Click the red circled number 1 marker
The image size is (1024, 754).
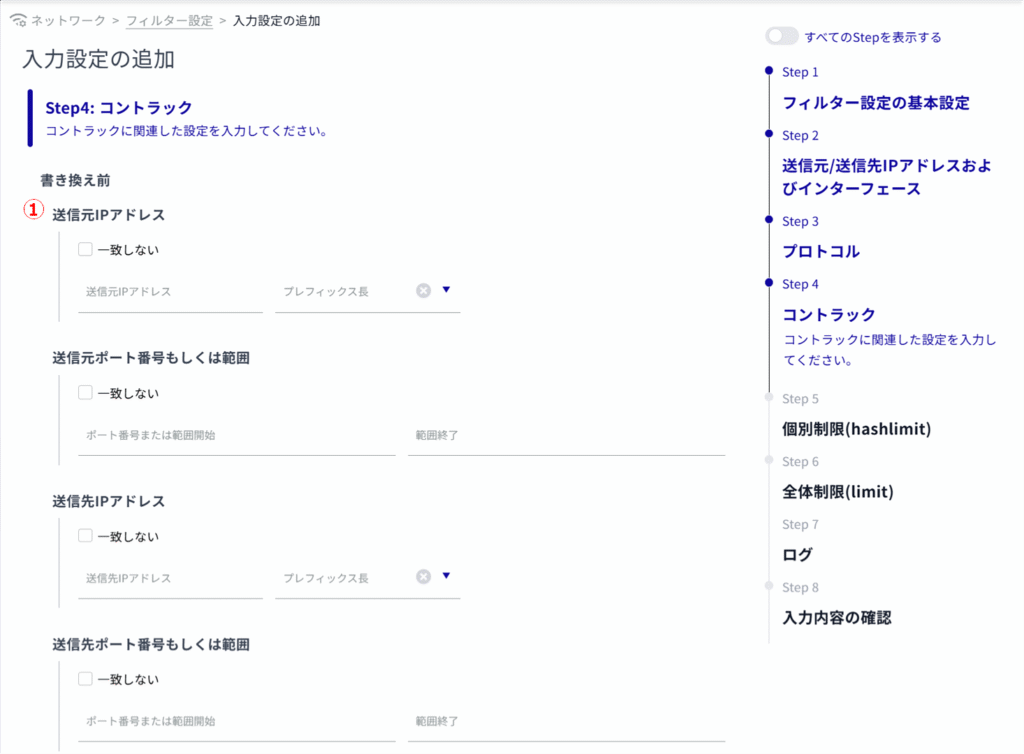pyautogui.click(x=34, y=210)
